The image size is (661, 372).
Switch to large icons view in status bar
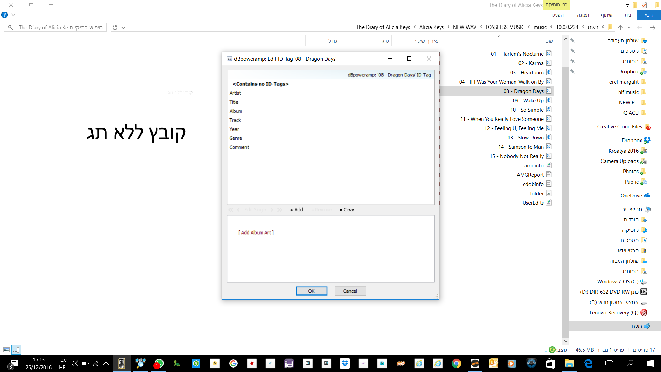(16, 350)
